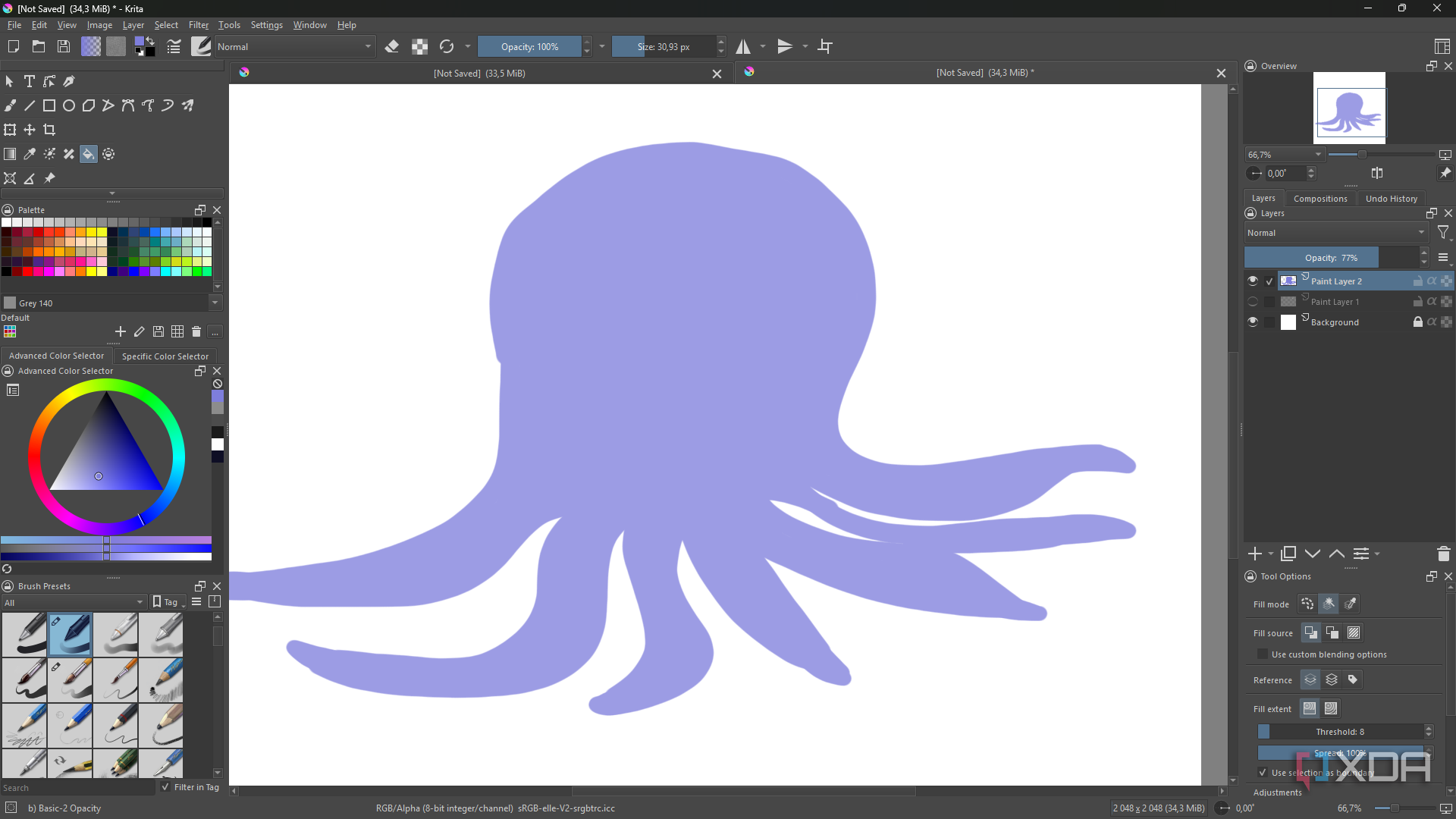The width and height of the screenshot is (1456, 819).
Task: Click the Save document toolbar icon
Action: [64, 46]
